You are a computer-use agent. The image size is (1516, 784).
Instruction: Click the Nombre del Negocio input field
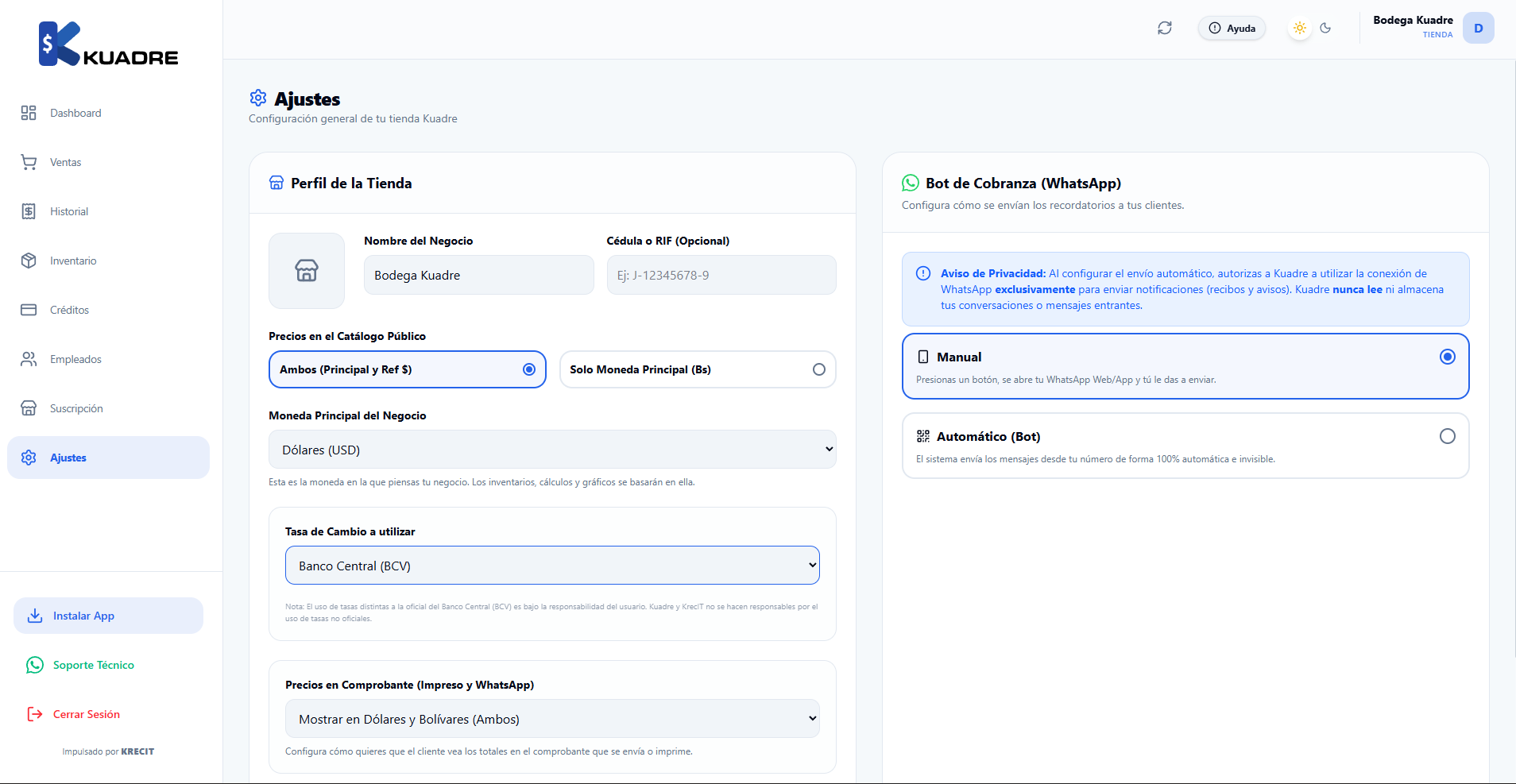[479, 275]
